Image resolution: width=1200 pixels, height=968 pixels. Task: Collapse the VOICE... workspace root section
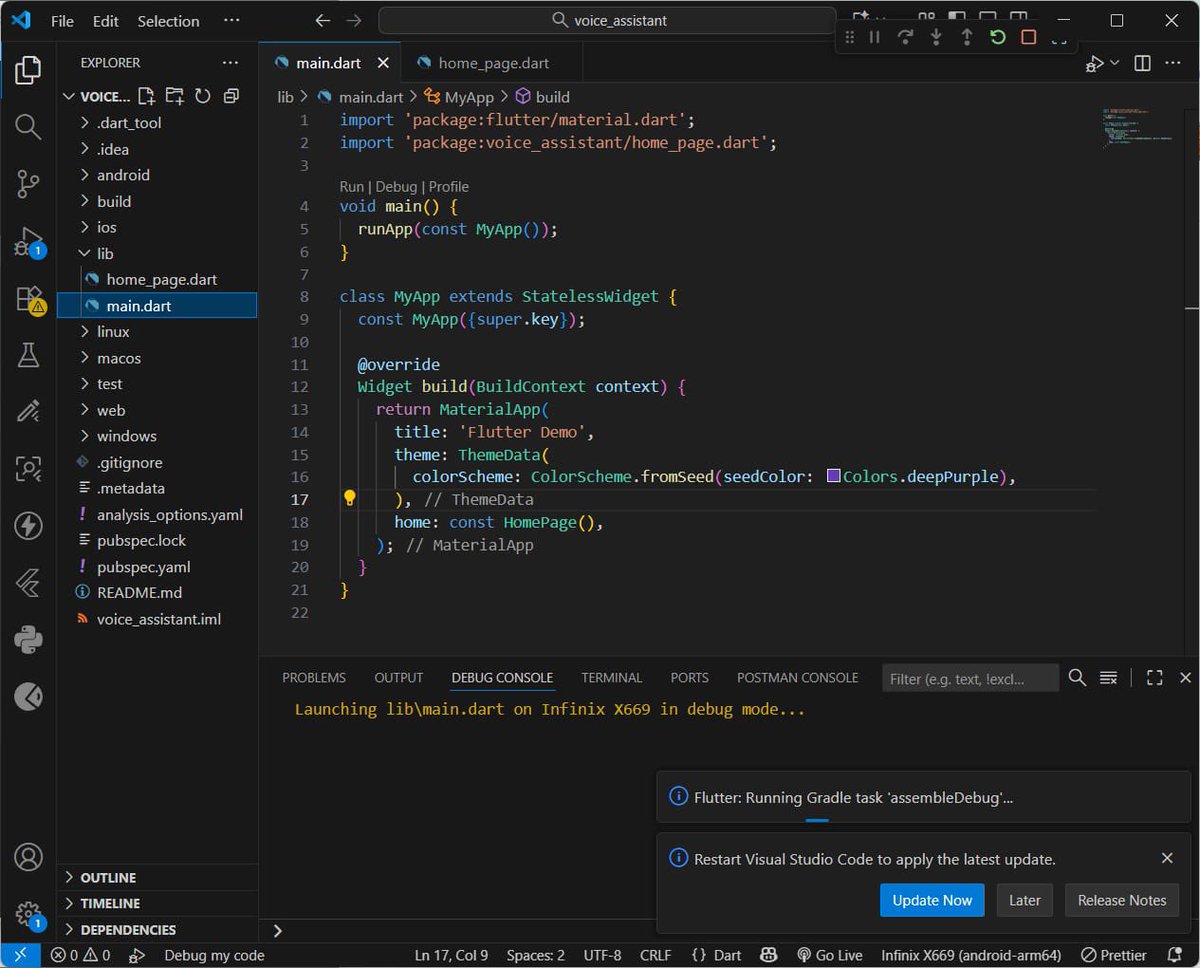96,97
